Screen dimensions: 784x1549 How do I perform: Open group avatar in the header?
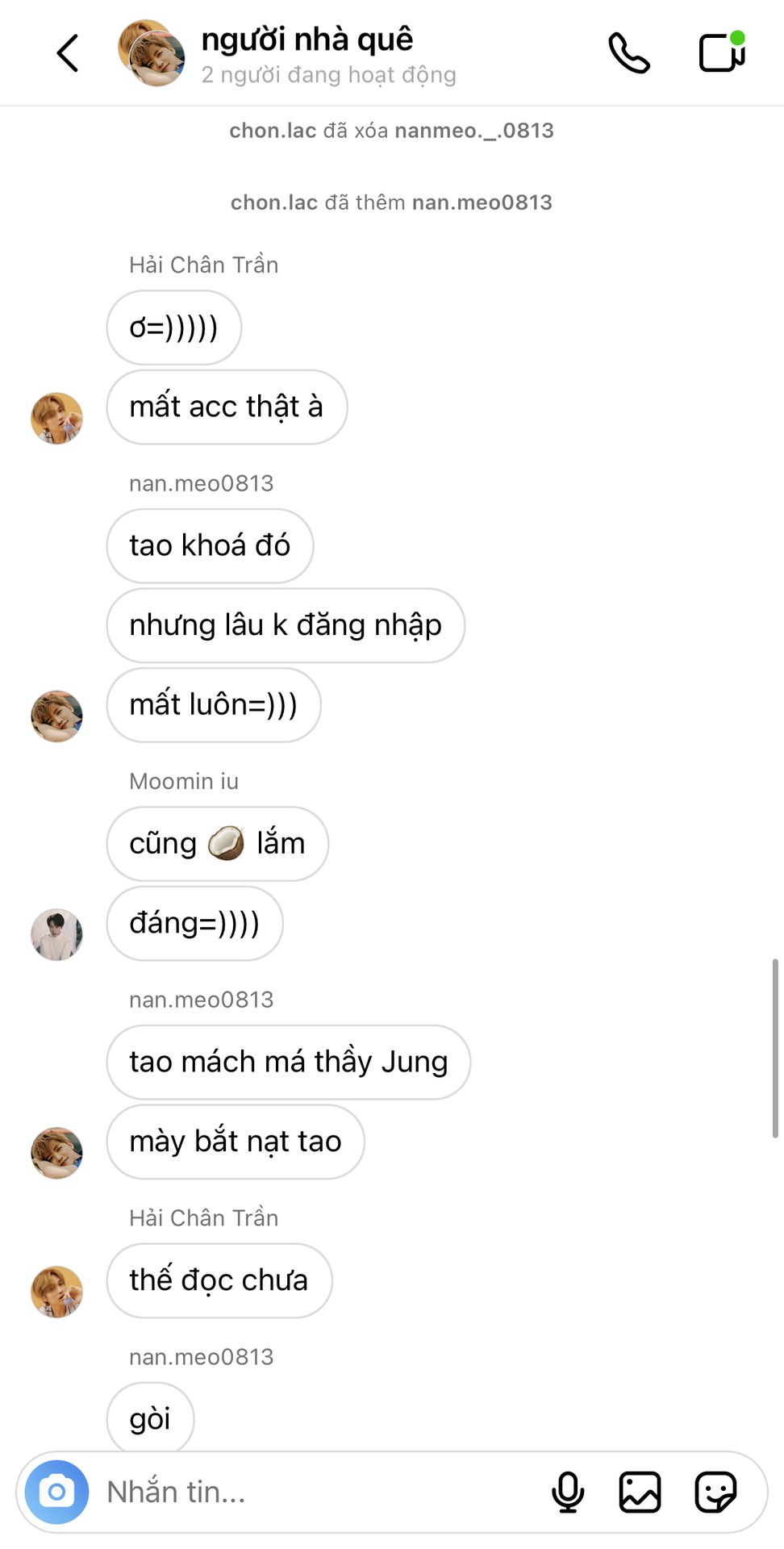(x=152, y=53)
